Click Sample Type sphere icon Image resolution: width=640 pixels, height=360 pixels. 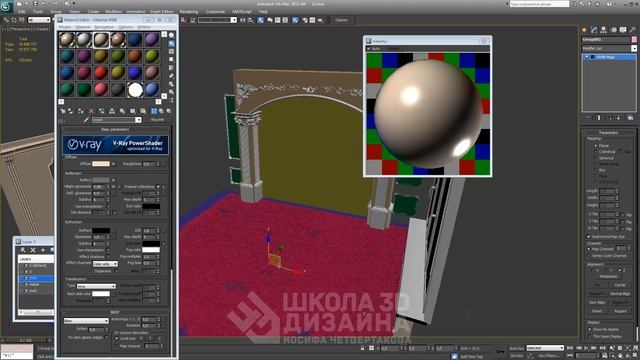click(171, 36)
